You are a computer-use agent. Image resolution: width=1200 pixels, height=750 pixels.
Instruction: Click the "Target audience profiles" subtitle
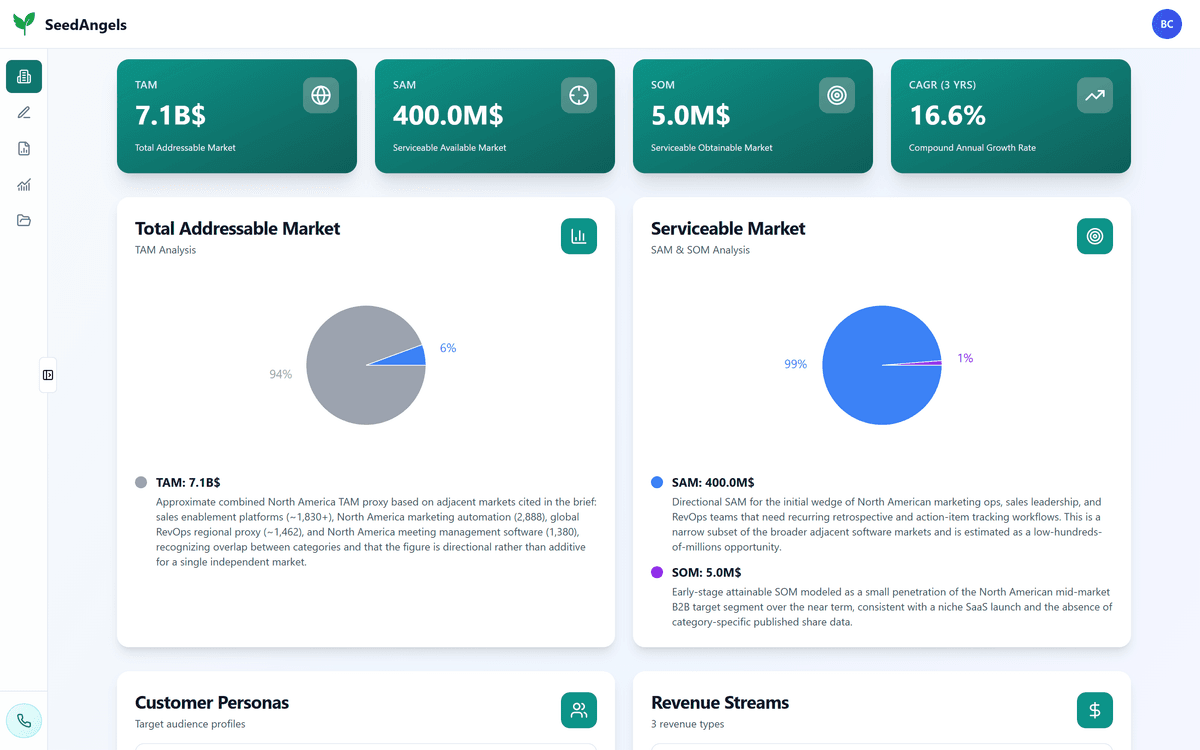(190, 724)
